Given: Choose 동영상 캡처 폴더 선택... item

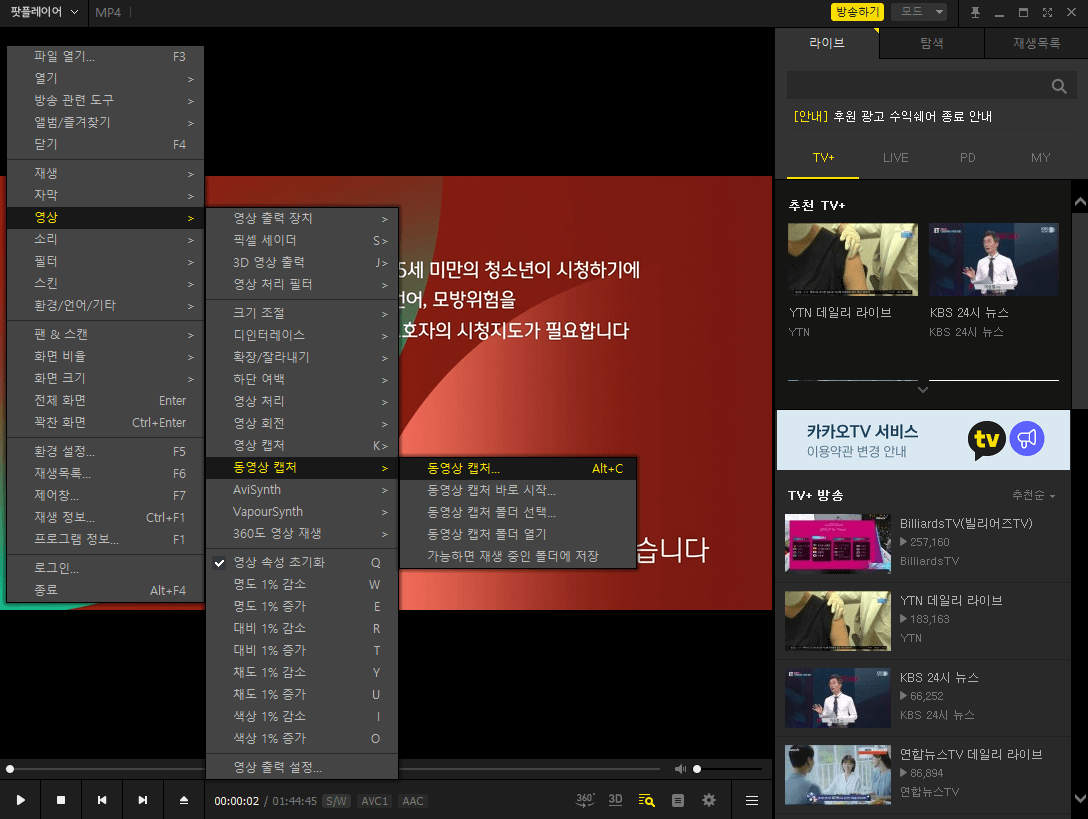Looking at the screenshot, I should [518, 513].
